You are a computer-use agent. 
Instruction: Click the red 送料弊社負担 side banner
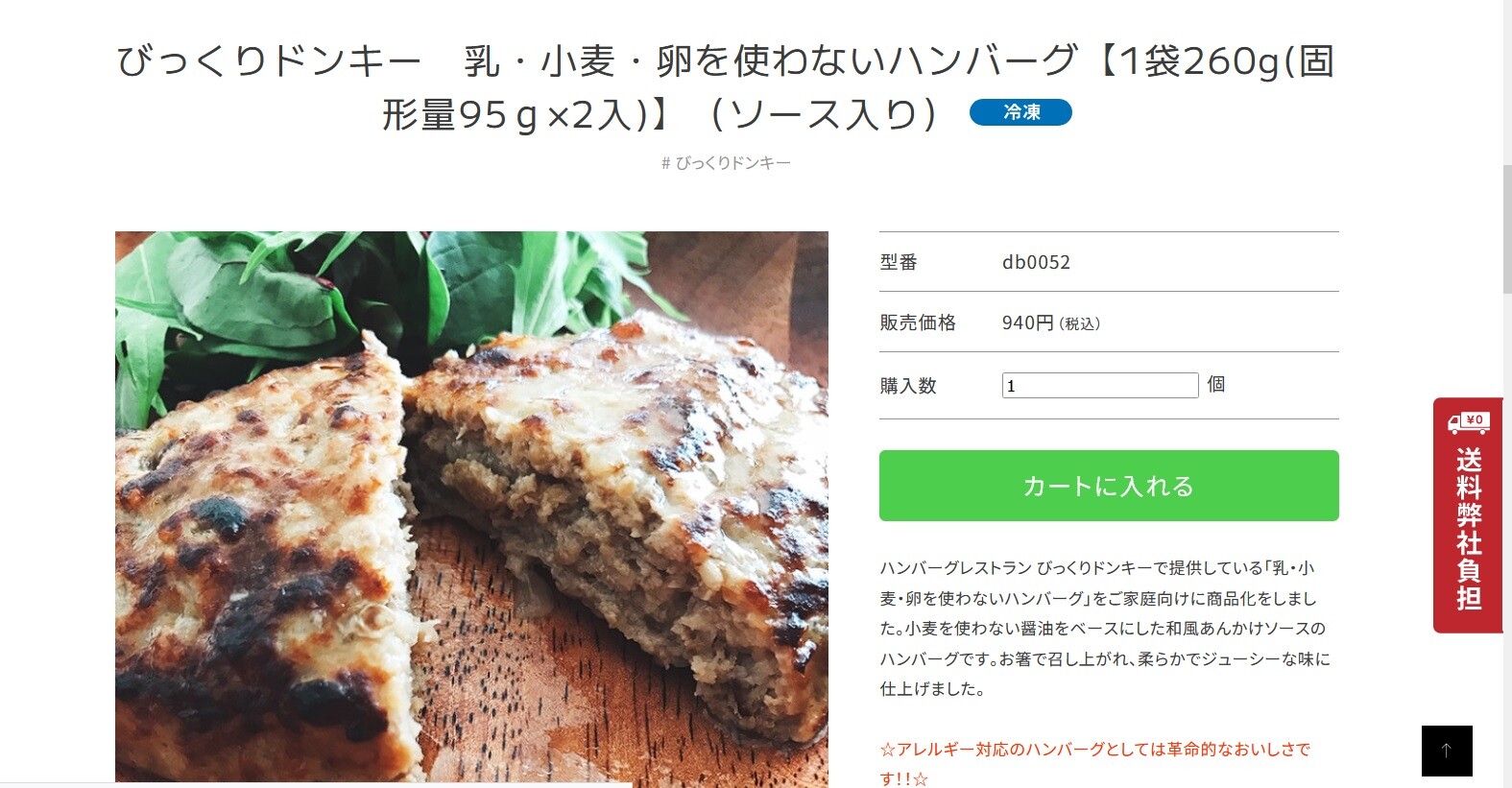pyautogui.click(x=1468, y=515)
